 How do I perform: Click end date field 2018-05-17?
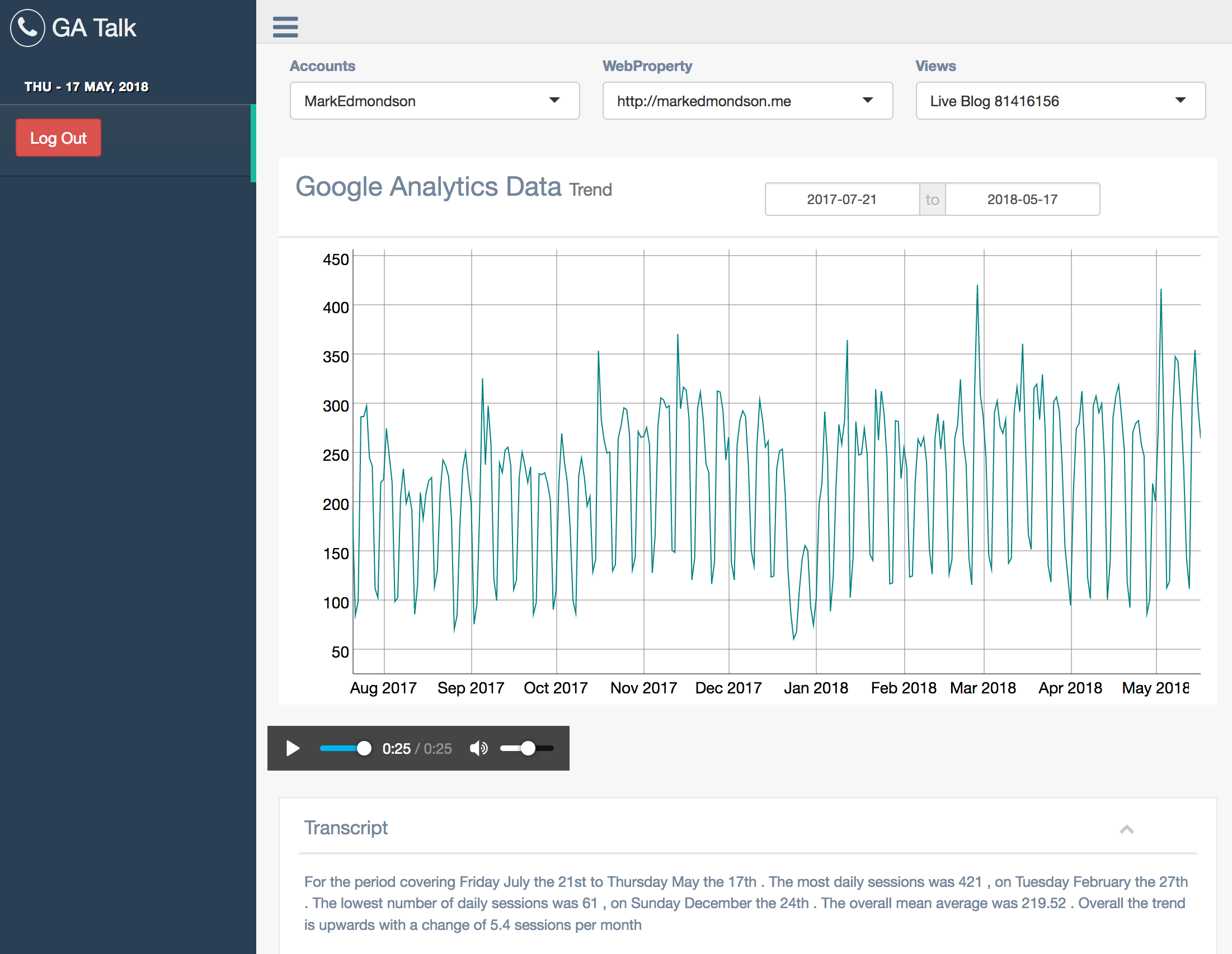click(1022, 199)
